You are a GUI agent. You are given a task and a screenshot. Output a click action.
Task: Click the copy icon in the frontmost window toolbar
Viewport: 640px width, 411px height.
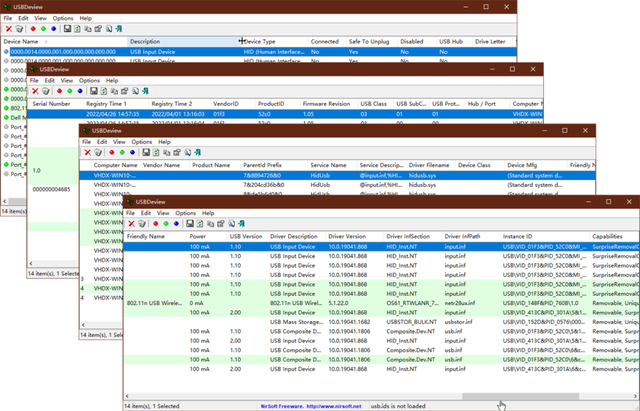211,224
